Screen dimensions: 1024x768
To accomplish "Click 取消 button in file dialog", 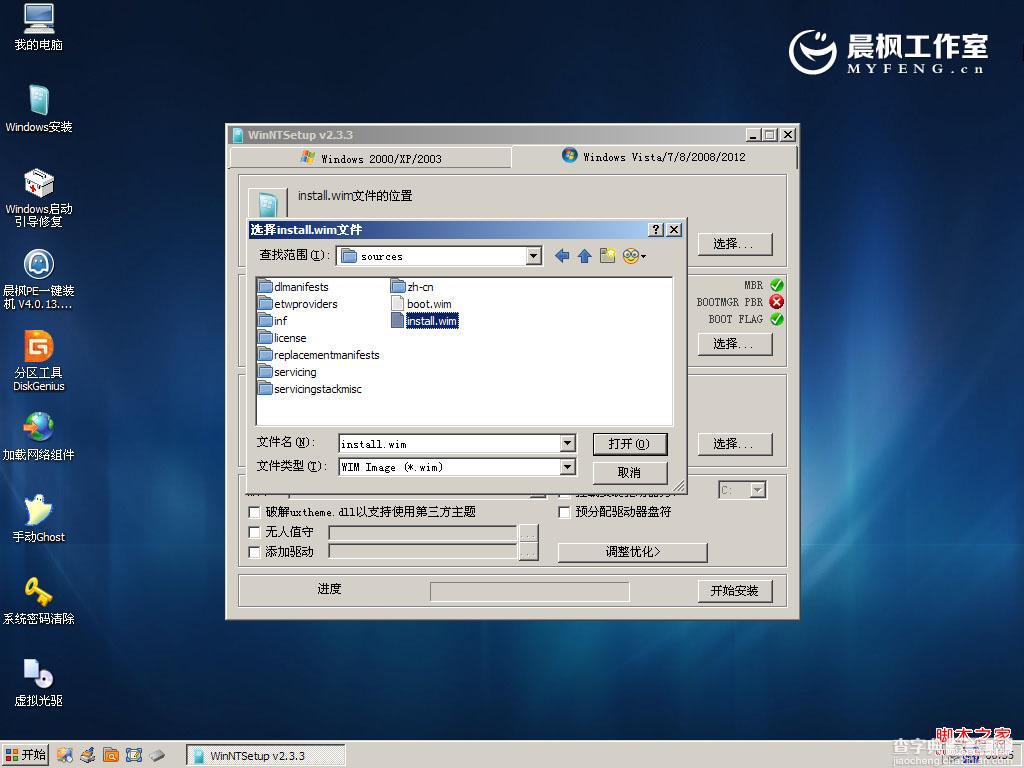I will (x=630, y=472).
